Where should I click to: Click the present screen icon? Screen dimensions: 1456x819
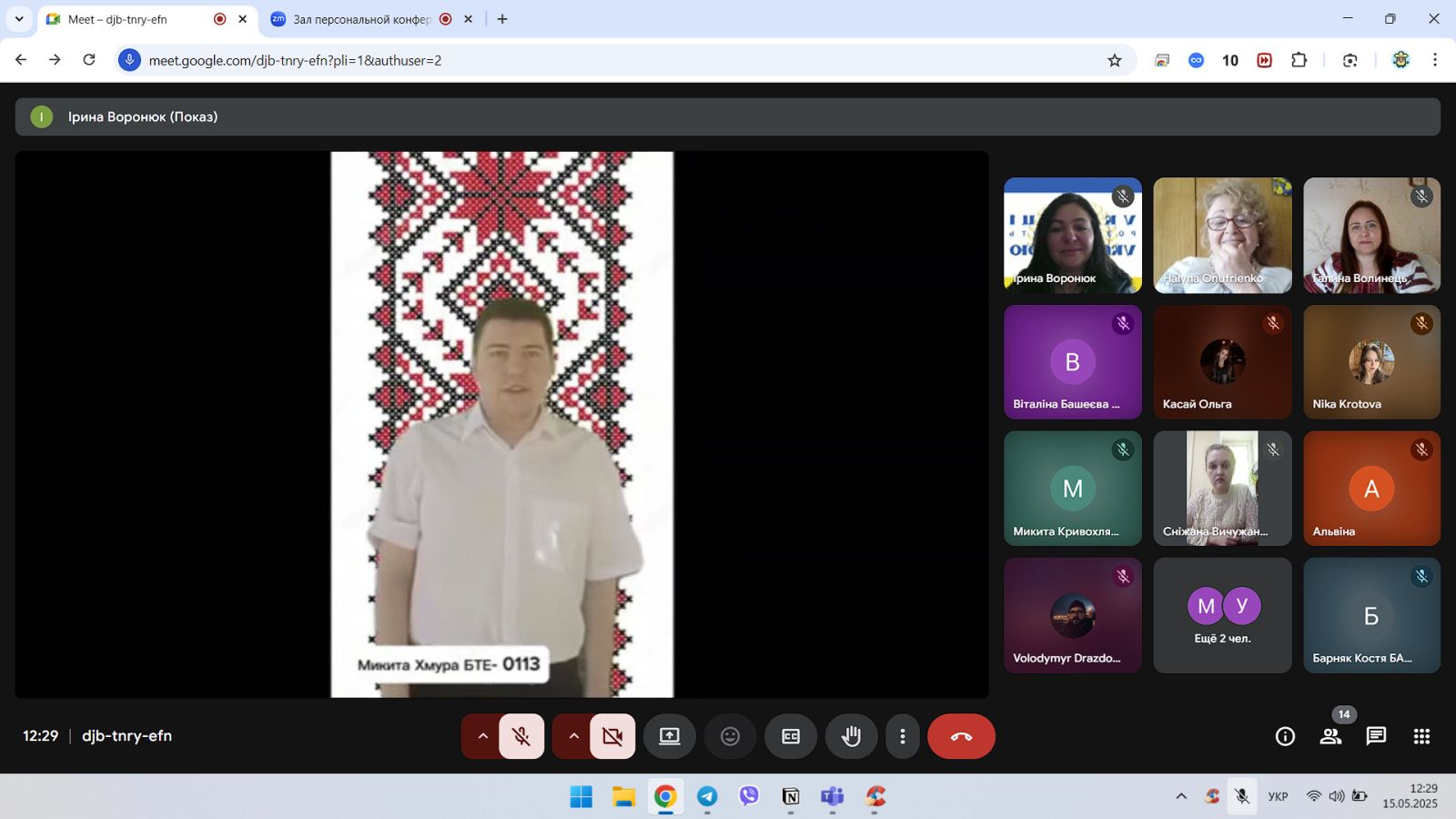point(670,736)
